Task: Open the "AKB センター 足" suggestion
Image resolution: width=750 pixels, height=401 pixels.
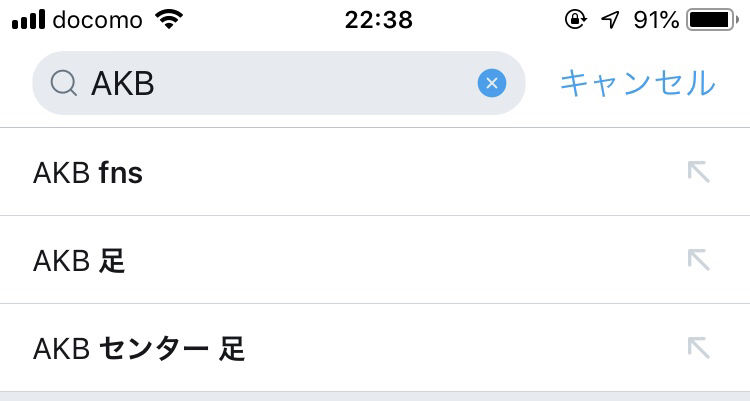Action: coord(139,349)
